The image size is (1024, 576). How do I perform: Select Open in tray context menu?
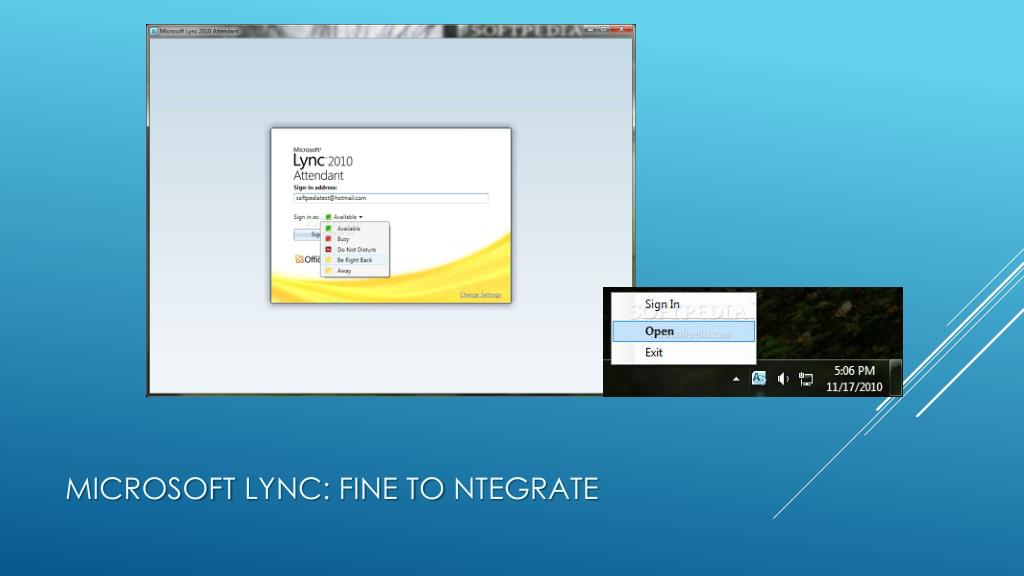click(683, 331)
